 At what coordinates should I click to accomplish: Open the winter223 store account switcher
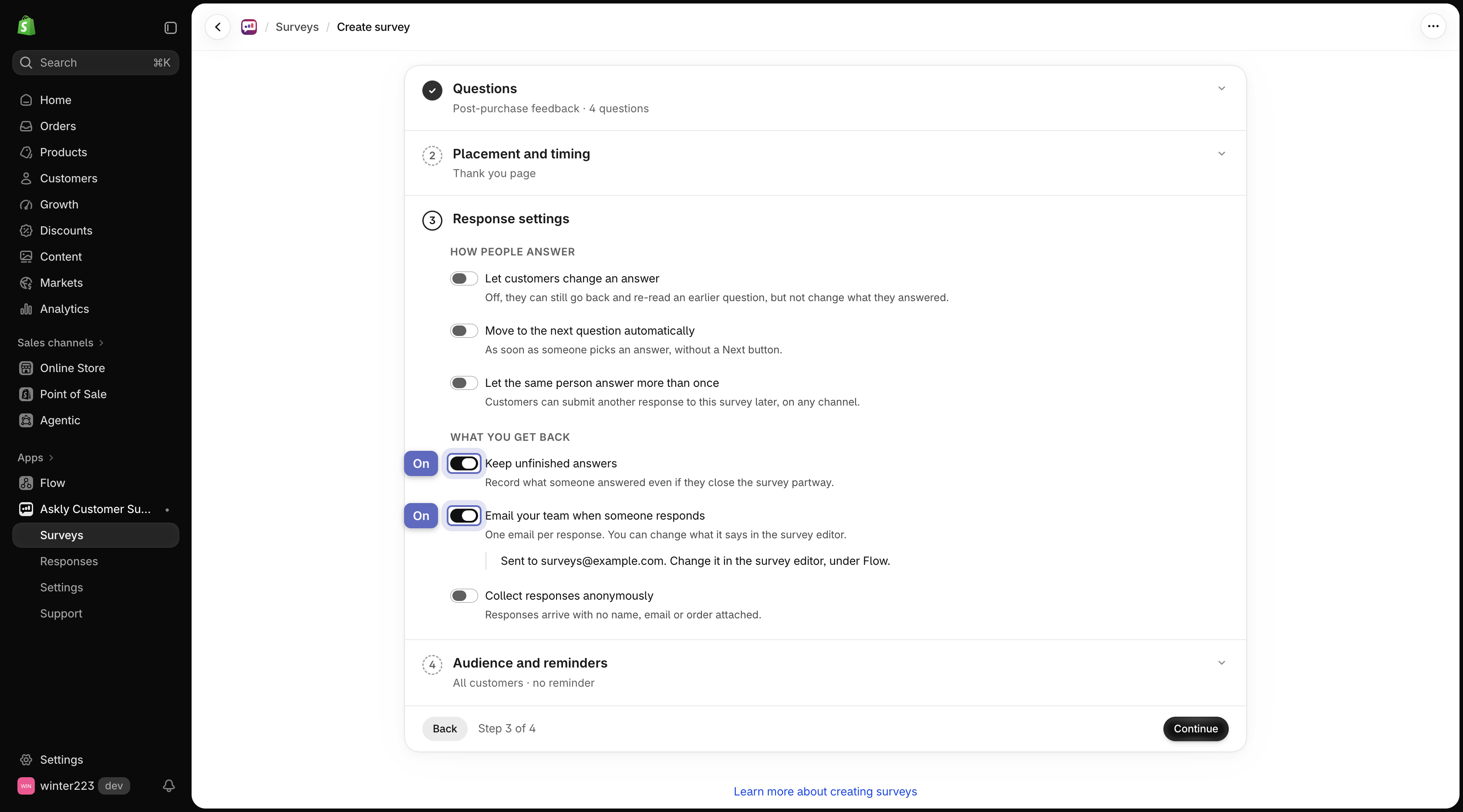pos(74,785)
